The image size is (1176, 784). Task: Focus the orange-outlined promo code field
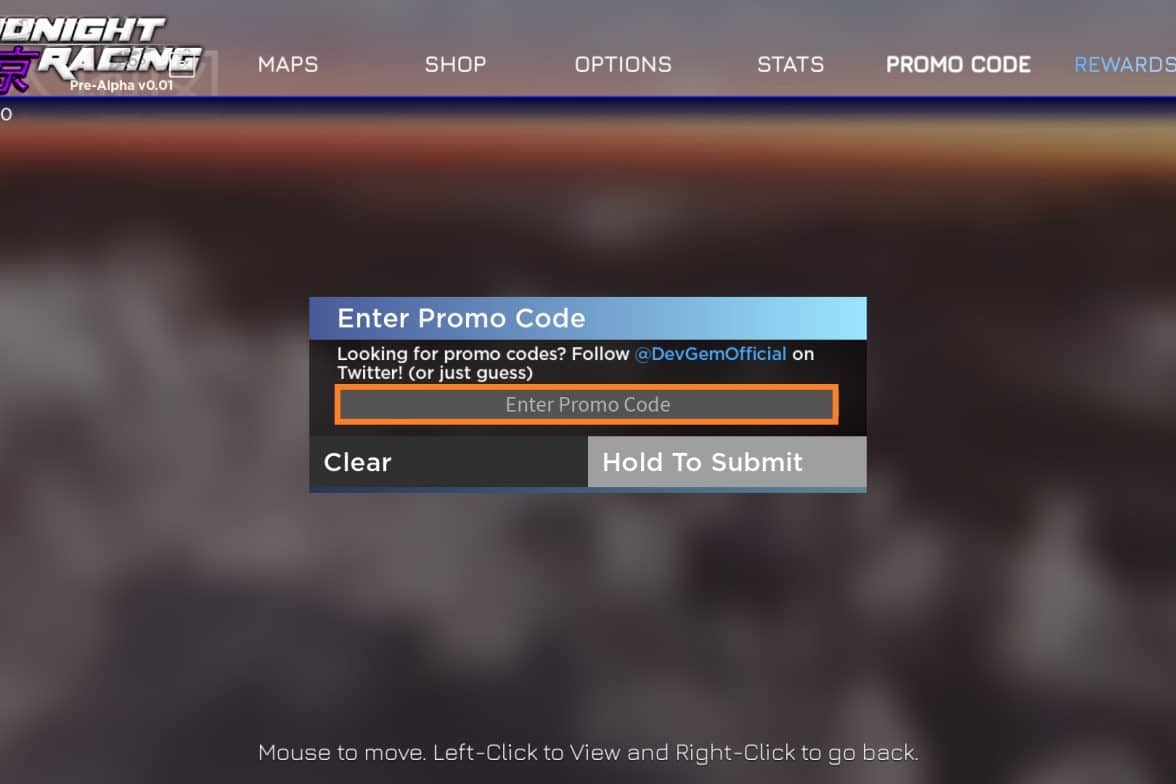(x=586, y=404)
